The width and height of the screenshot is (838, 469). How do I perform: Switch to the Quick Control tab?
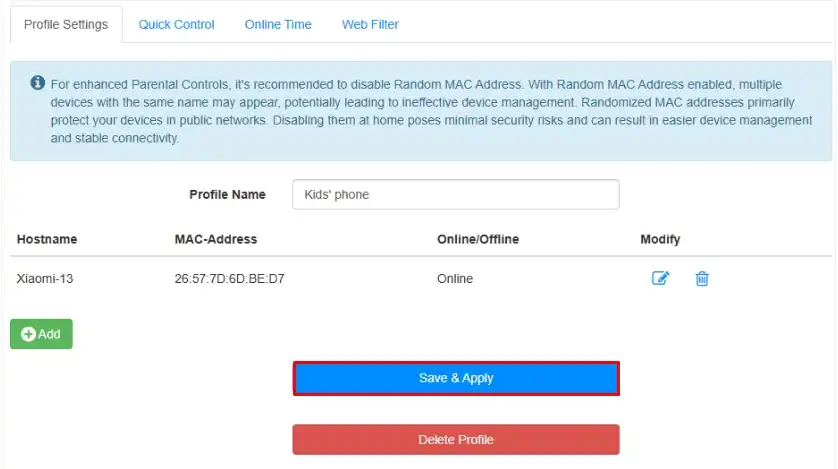click(x=176, y=24)
